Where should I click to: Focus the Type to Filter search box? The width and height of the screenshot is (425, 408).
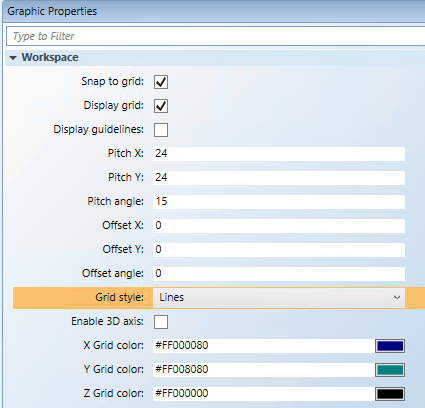pos(216,36)
